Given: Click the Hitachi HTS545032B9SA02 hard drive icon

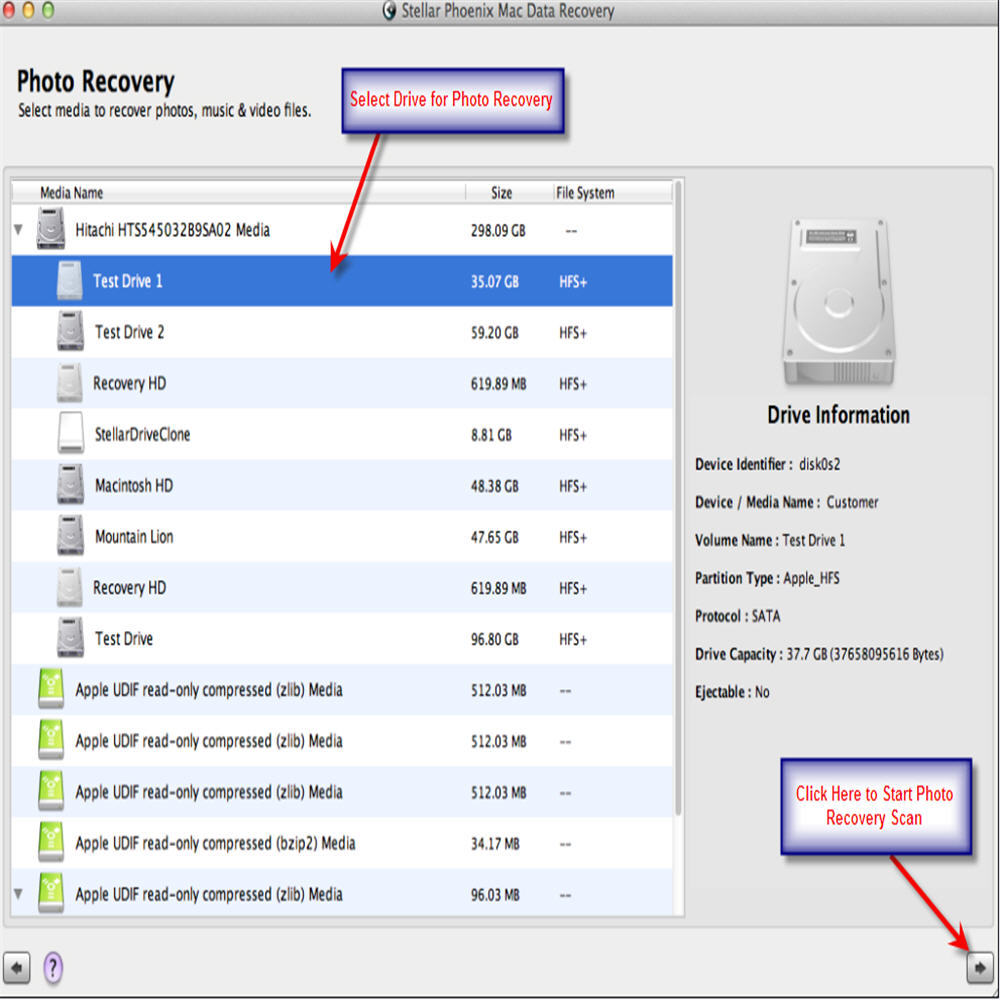Looking at the screenshot, I should pos(50,228).
